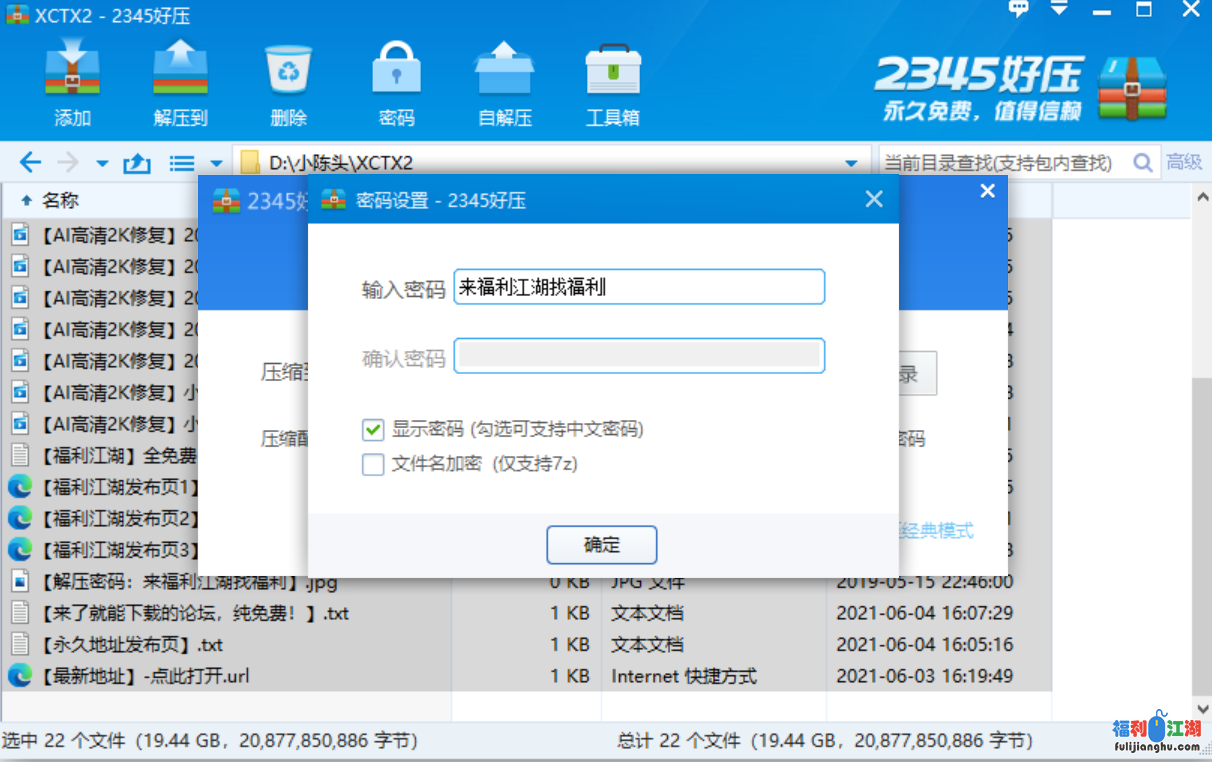
Task: Click the 解压到 (Extract to) icon
Action: (180, 83)
